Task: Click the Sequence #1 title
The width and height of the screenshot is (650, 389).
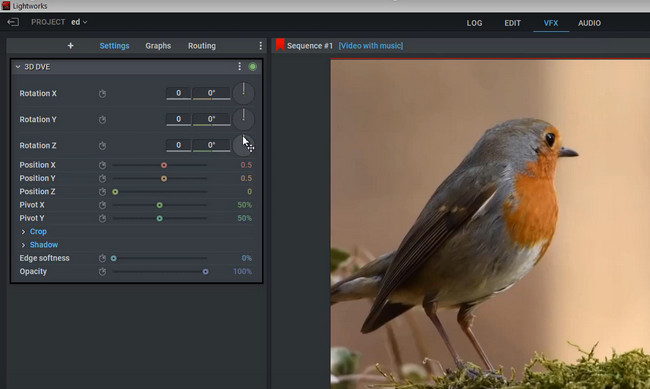Action: pos(310,46)
